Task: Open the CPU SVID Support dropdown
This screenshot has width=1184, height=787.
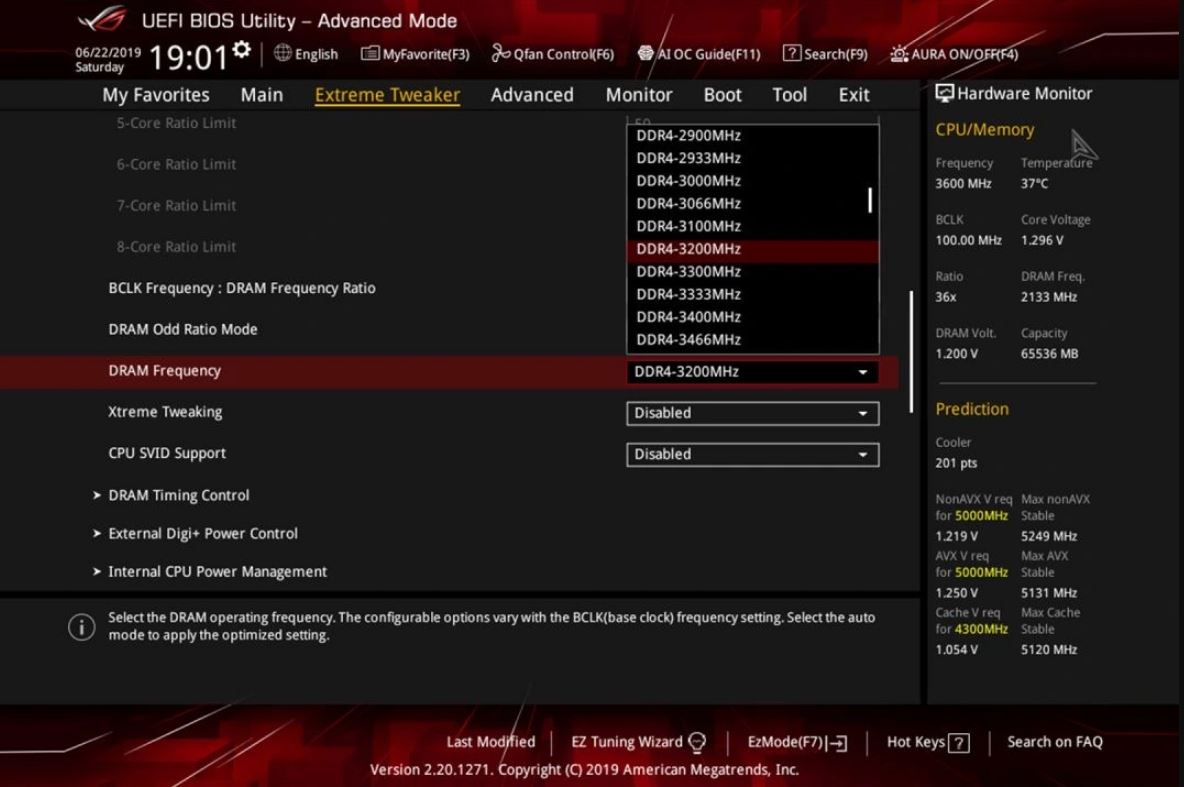Action: (753, 455)
